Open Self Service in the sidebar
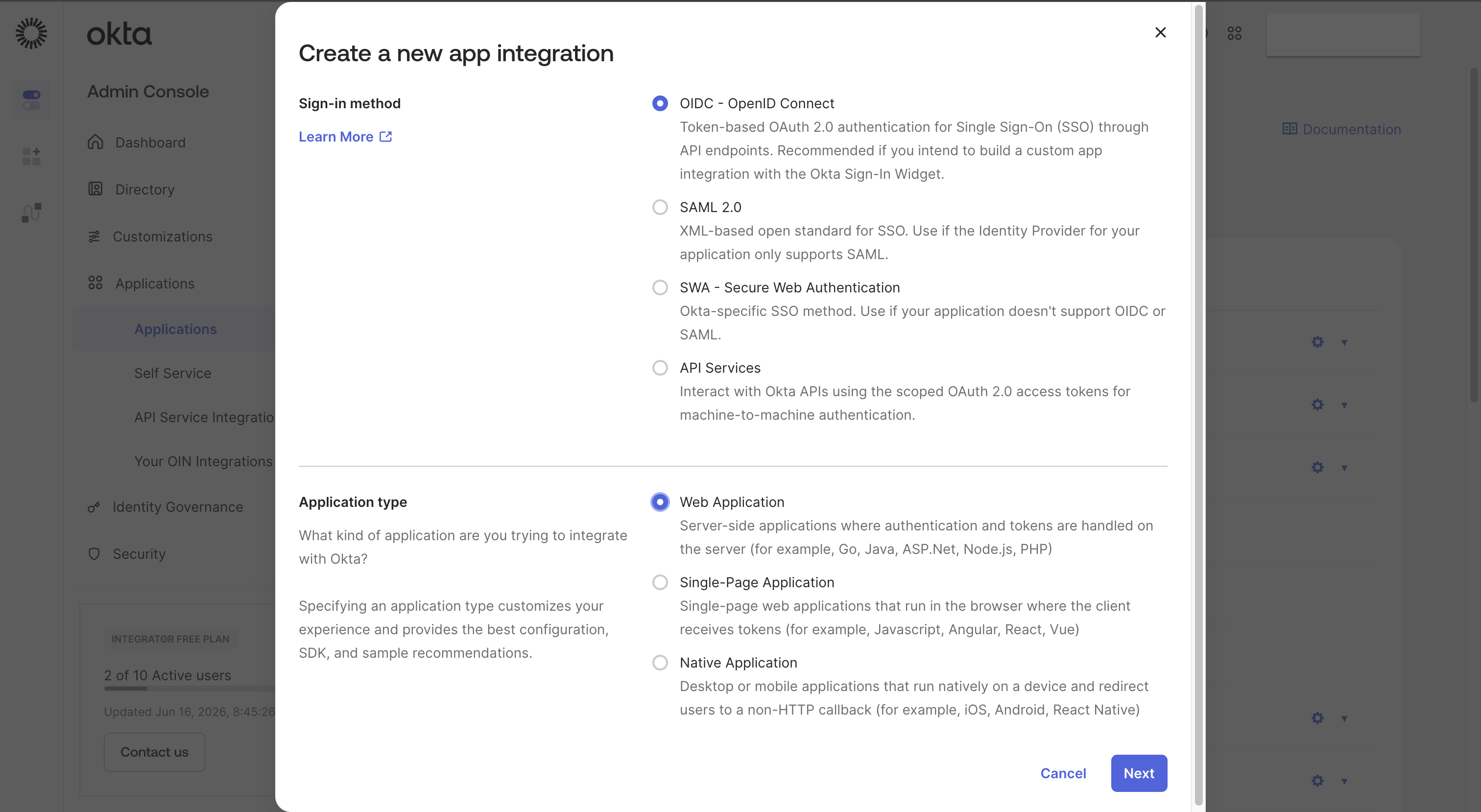Image resolution: width=1481 pixels, height=812 pixels. (172, 373)
